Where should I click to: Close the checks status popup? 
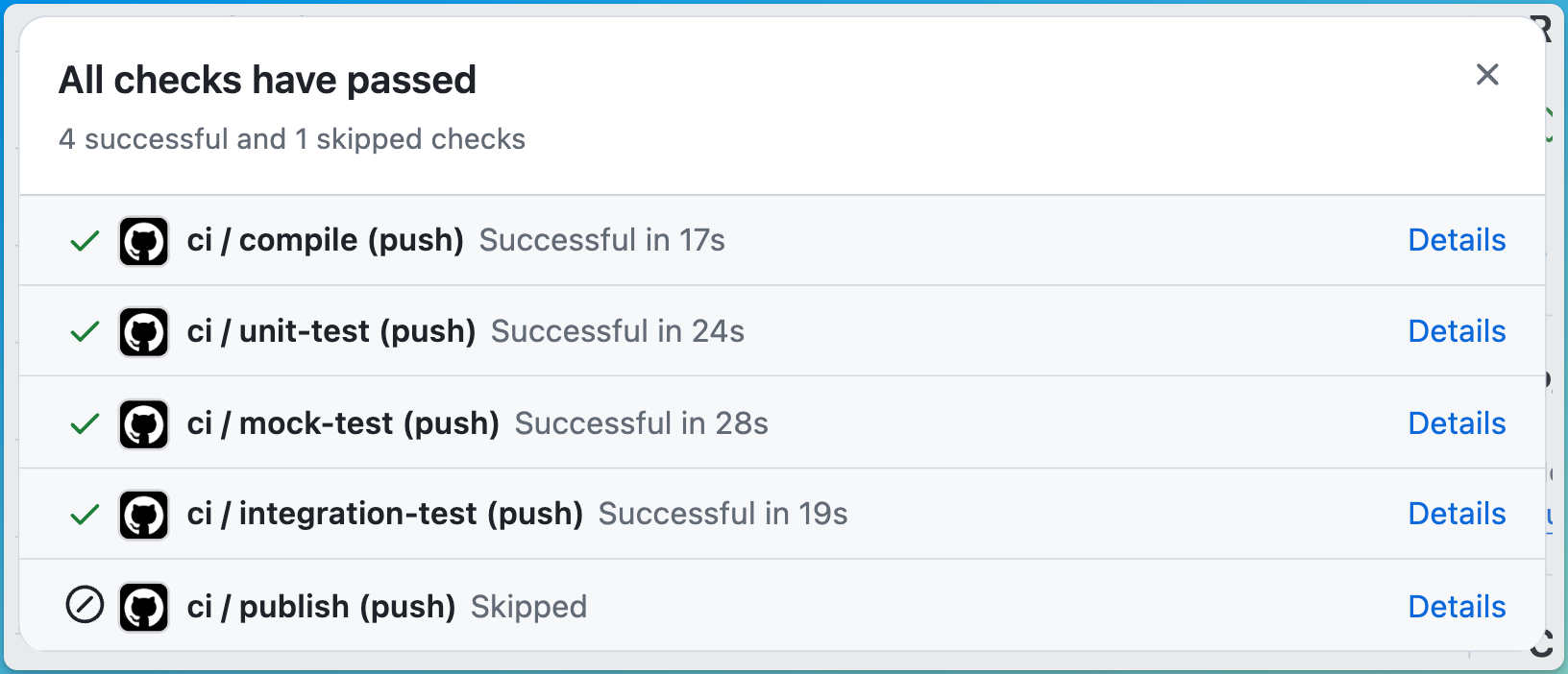click(1487, 75)
